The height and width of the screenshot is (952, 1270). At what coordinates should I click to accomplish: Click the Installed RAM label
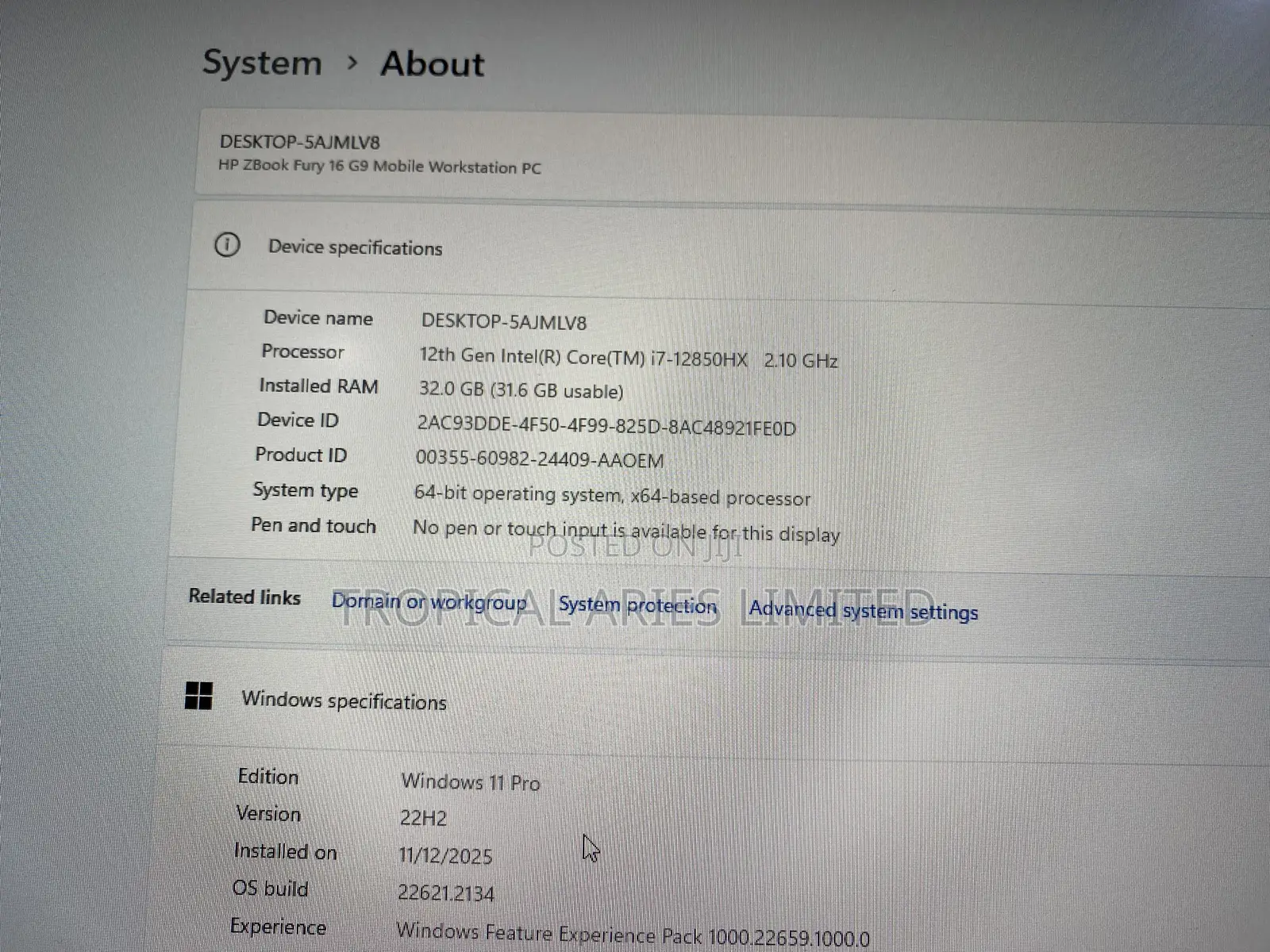click(x=318, y=386)
